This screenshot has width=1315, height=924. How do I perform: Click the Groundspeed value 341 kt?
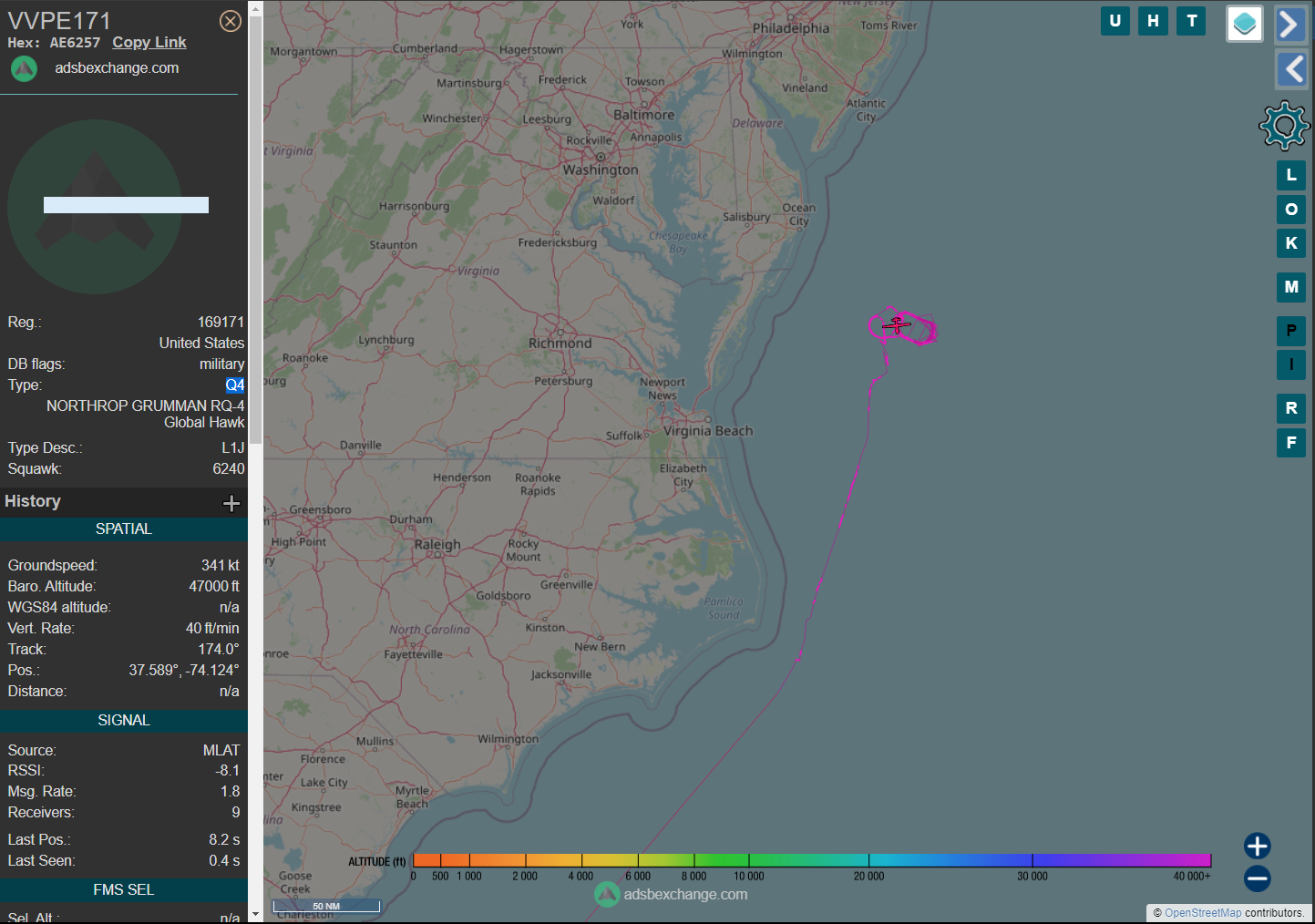click(221, 566)
